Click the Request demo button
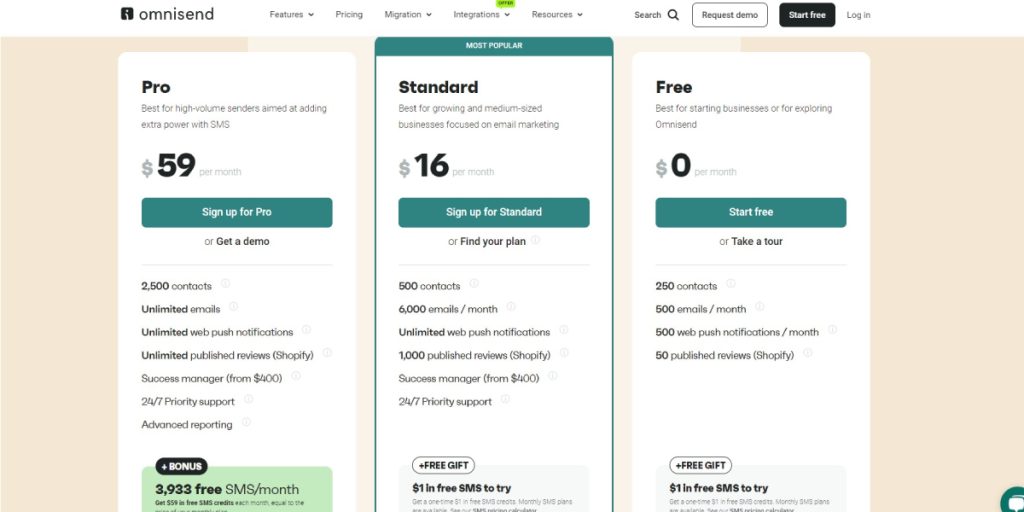This screenshot has height=512, width=1024. [x=729, y=15]
